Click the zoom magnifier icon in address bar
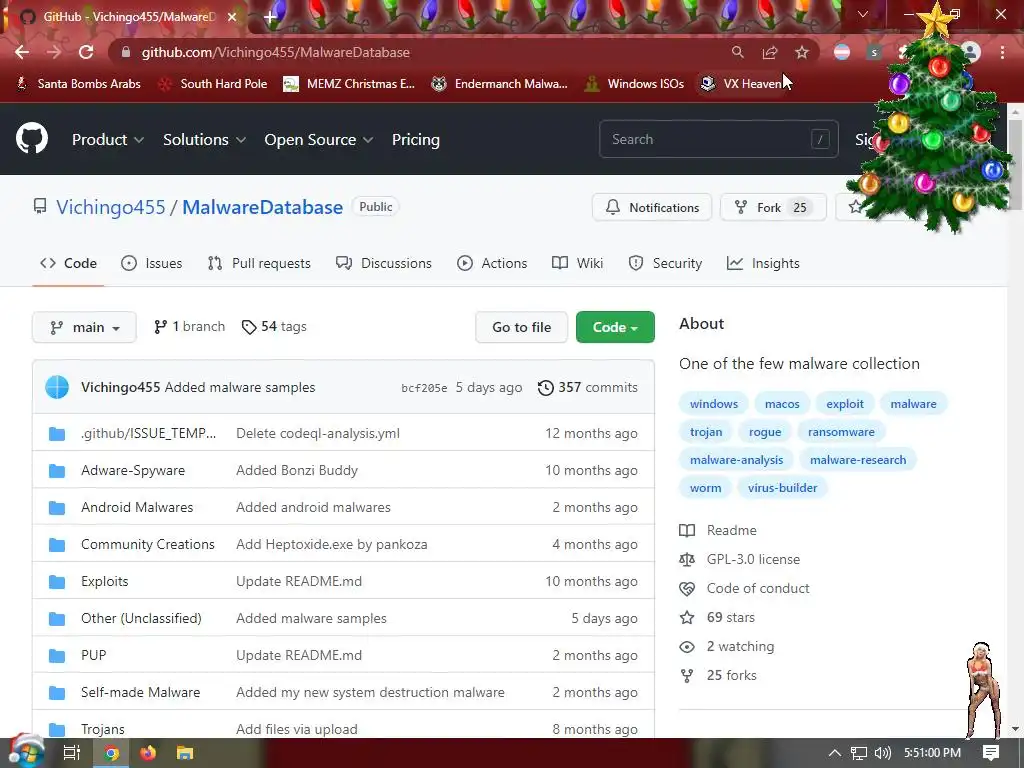The height and width of the screenshot is (768, 1024). point(737,52)
